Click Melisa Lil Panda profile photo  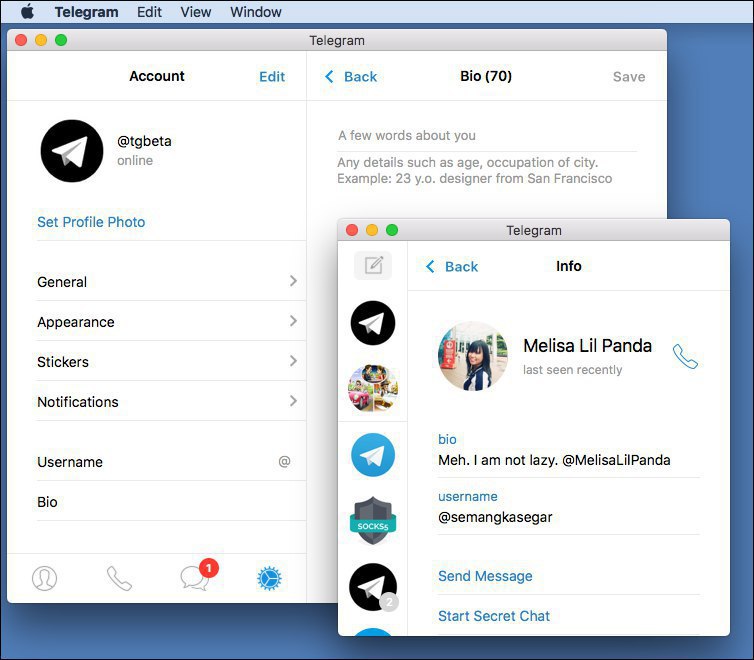473,356
